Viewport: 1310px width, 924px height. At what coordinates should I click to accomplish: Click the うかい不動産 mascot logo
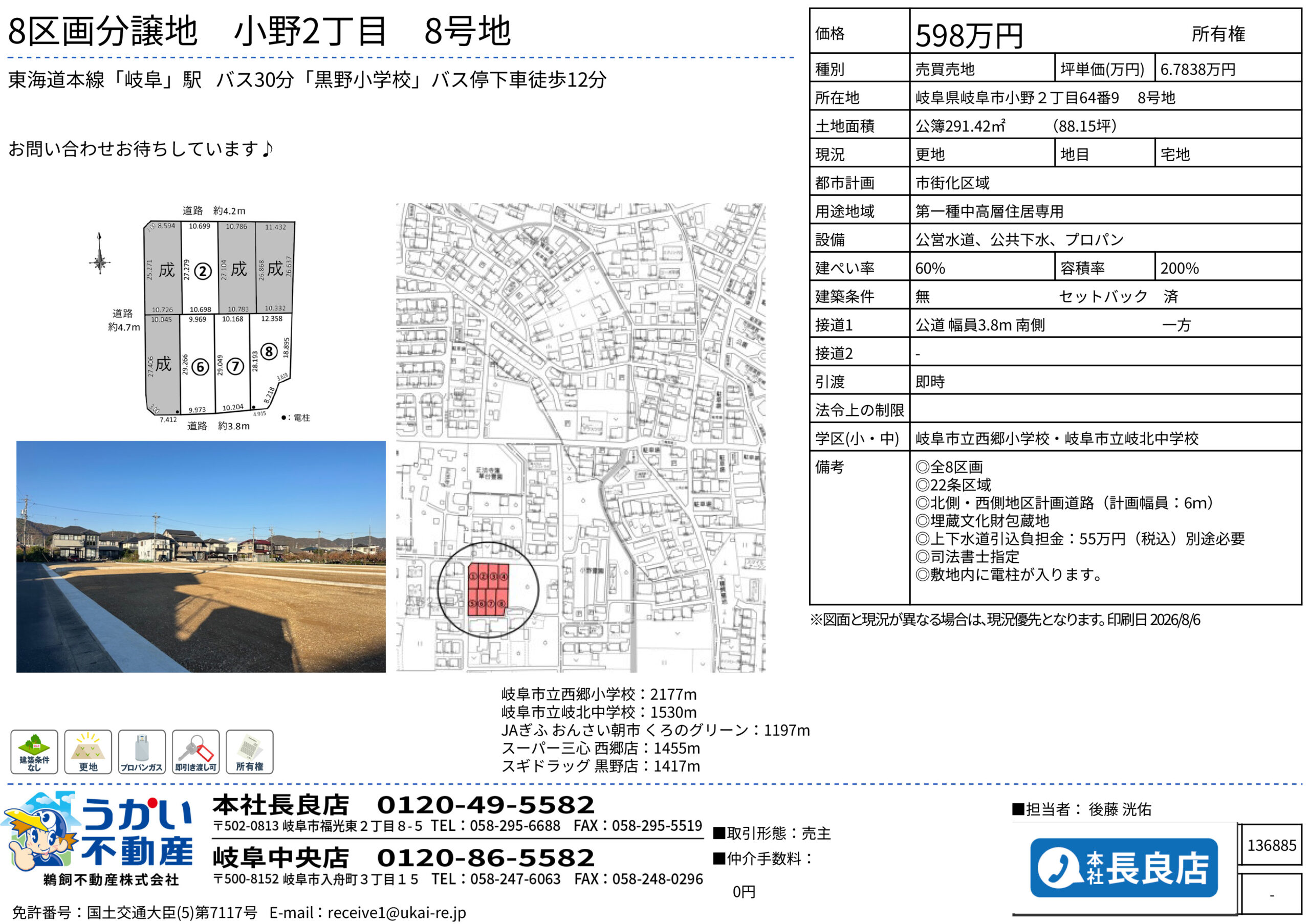pos(98,839)
